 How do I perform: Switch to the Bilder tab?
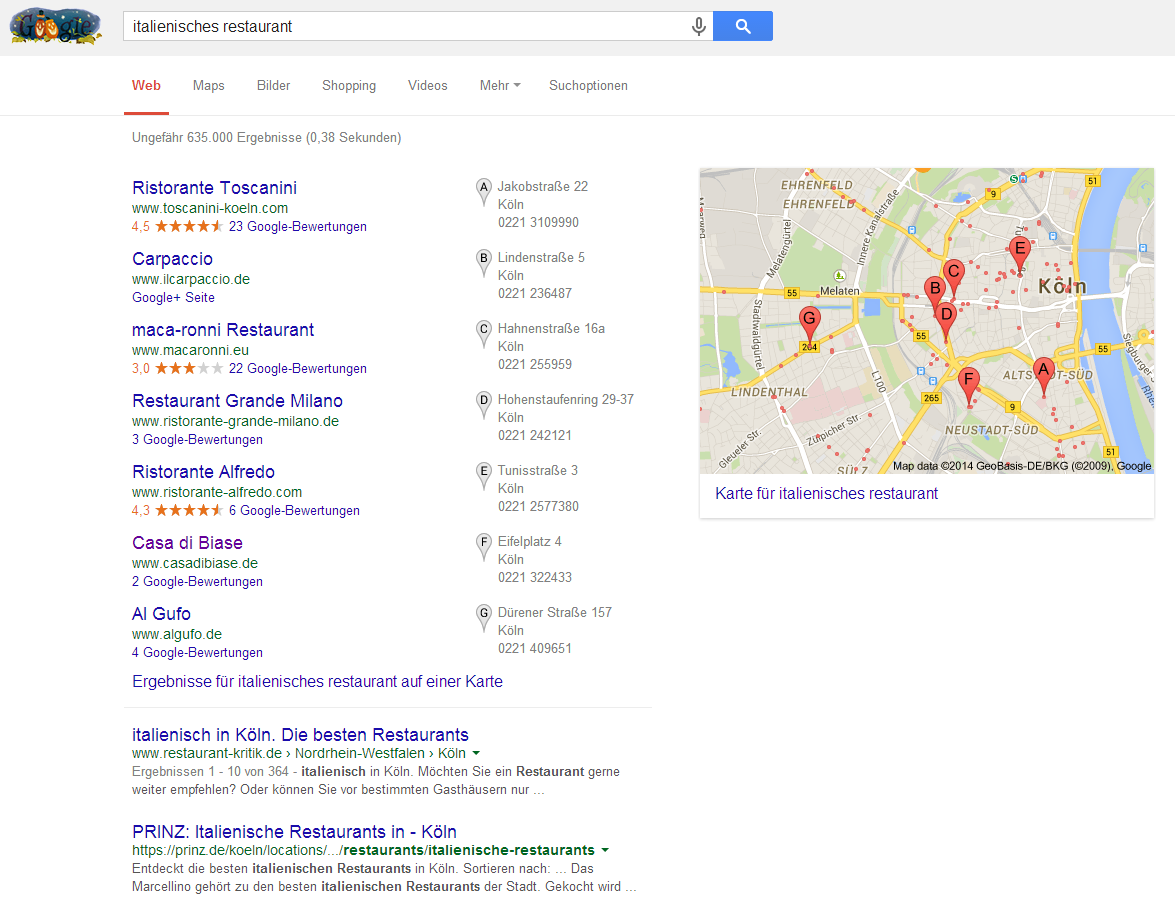coord(273,86)
